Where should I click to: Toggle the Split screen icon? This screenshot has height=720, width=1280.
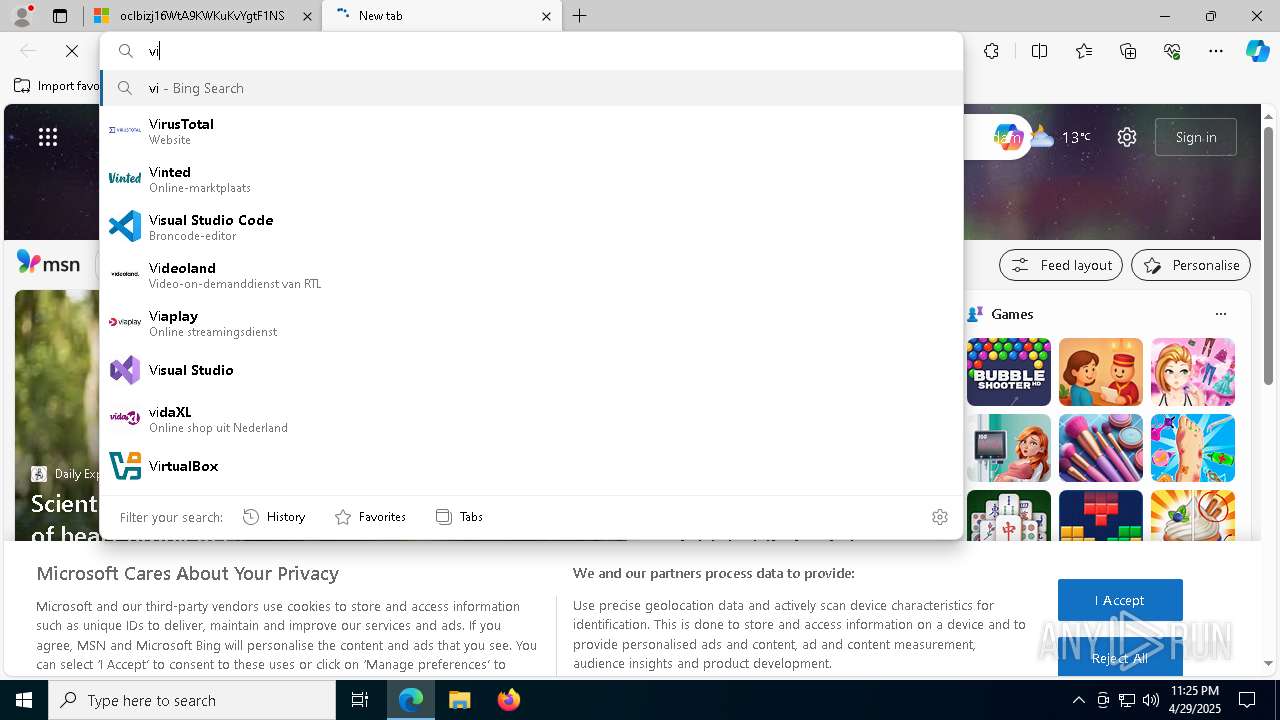point(1039,51)
